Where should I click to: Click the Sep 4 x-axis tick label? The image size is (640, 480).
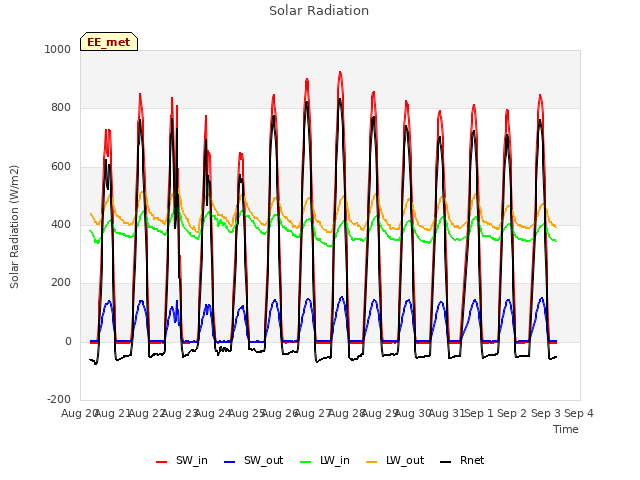click(579, 413)
